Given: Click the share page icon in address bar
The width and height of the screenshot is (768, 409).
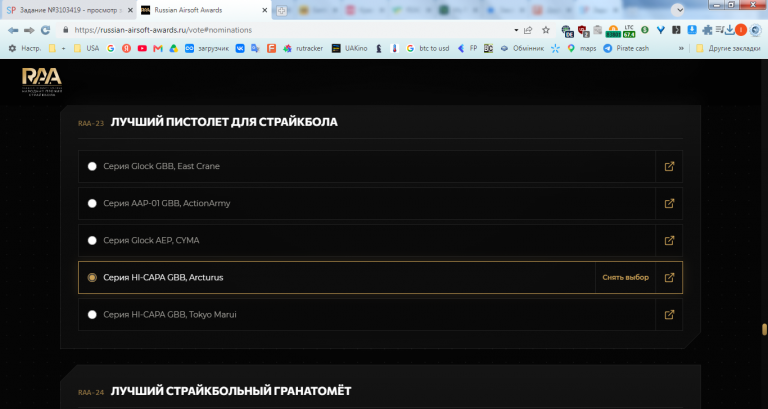Looking at the screenshot, I should (x=528, y=30).
